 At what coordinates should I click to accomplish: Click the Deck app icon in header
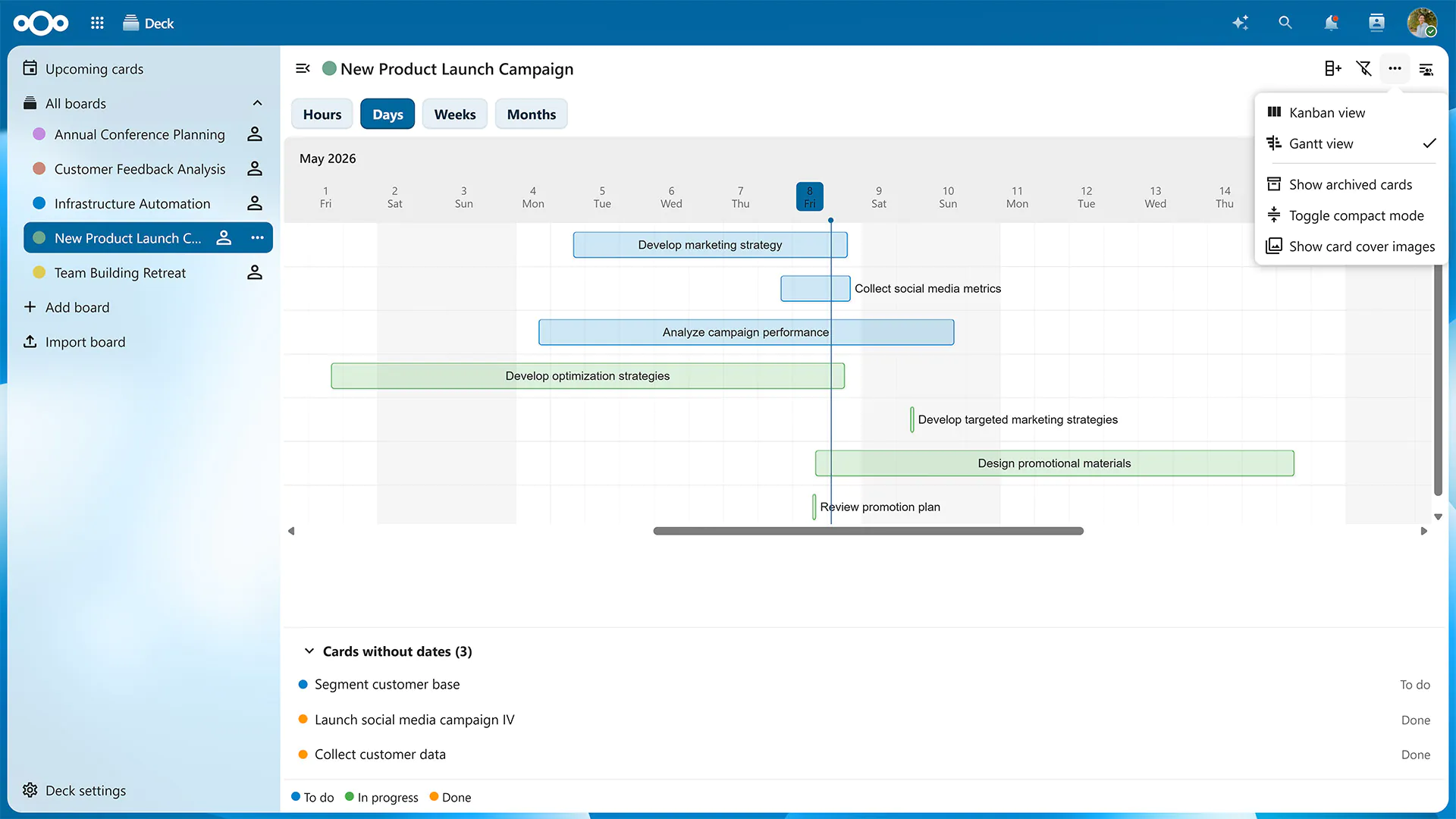pos(131,23)
